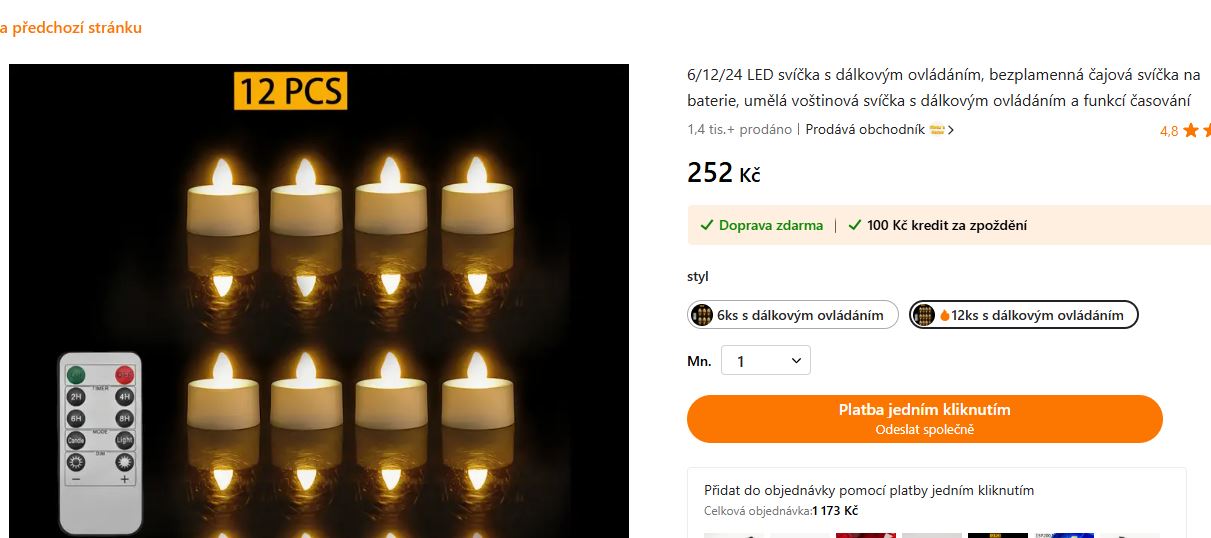
Task: Click the 100 Kč kredit za zpoždění text
Action: click(x=946, y=225)
